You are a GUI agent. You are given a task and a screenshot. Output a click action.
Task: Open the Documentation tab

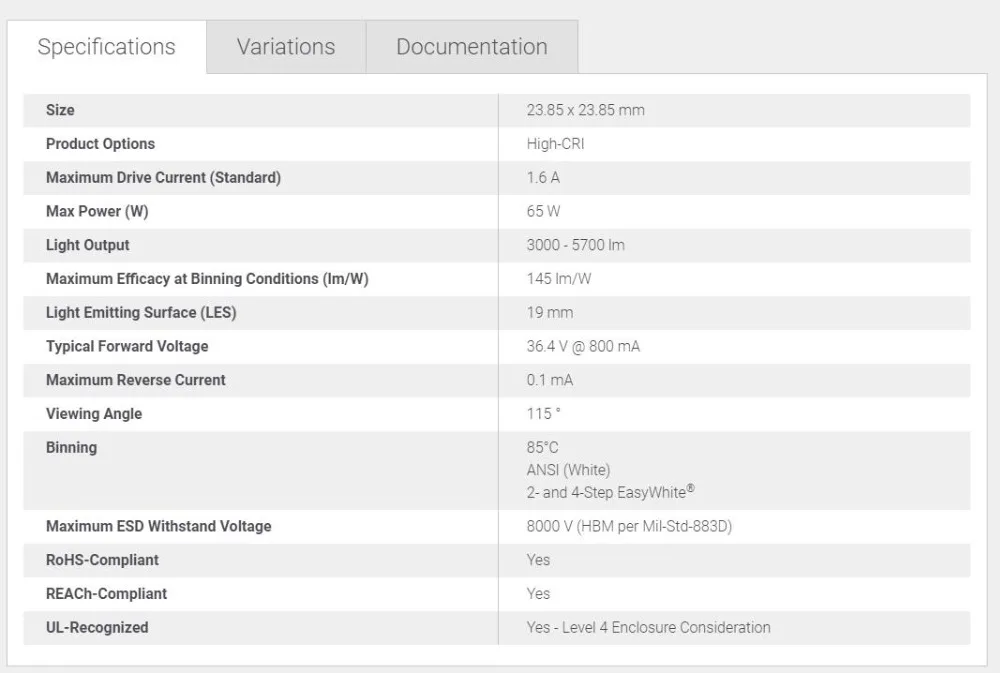[x=472, y=47]
